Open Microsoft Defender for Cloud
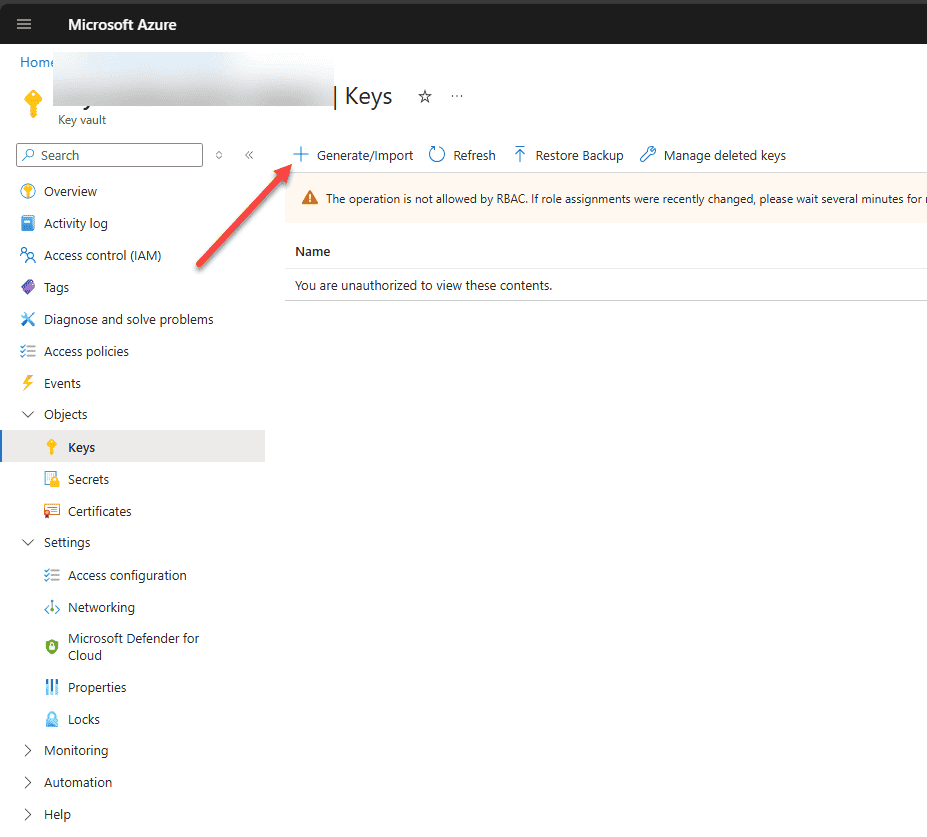Image resolution: width=927 pixels, height=837 pixels. (133, 647)
